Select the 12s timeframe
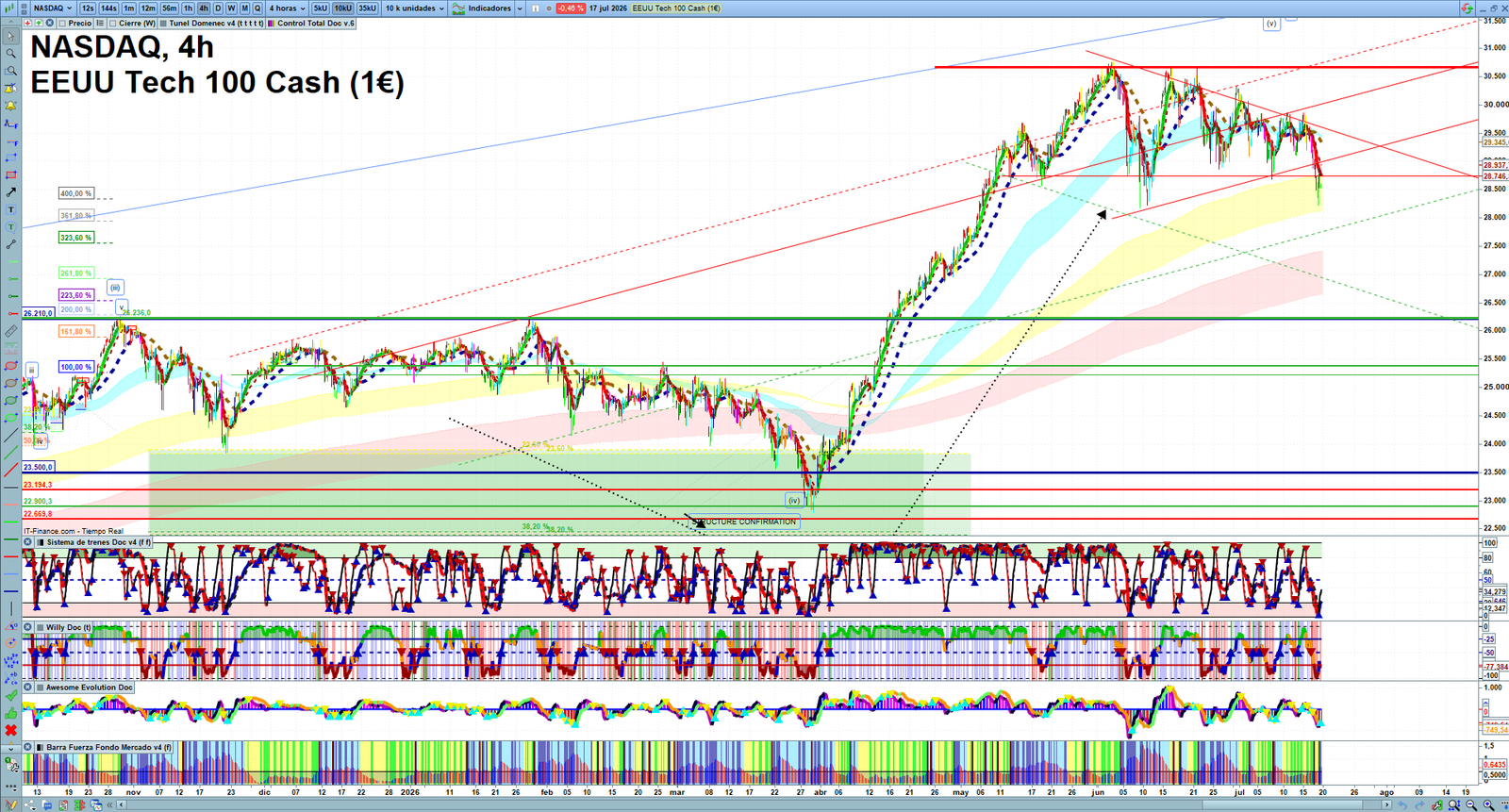The width and height of the screenshot is (1509, 812). tap(88, 8)
